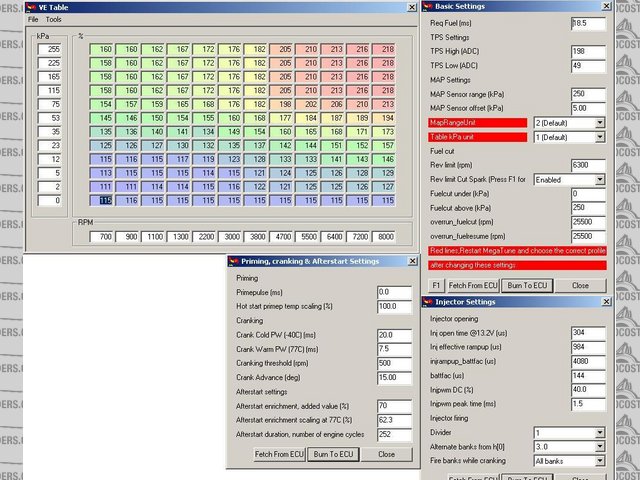Open the injector Divider dropdown
Image resolution: width=640 pixels, height=480 pixels.
600,432
